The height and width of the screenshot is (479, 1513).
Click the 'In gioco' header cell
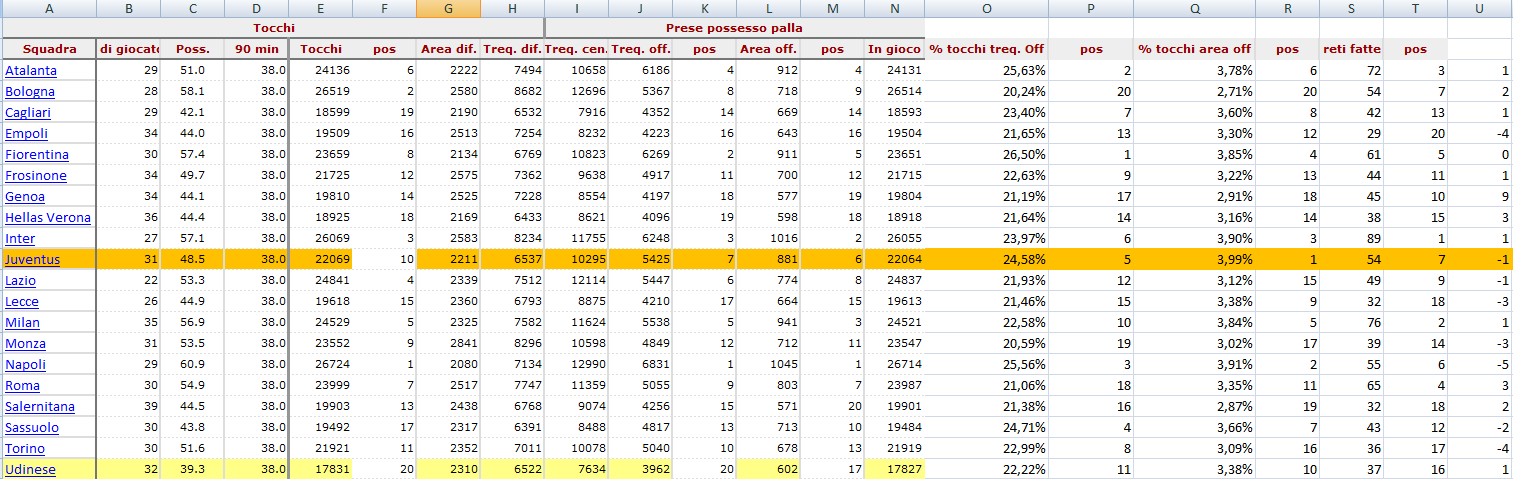pos(895,48)
